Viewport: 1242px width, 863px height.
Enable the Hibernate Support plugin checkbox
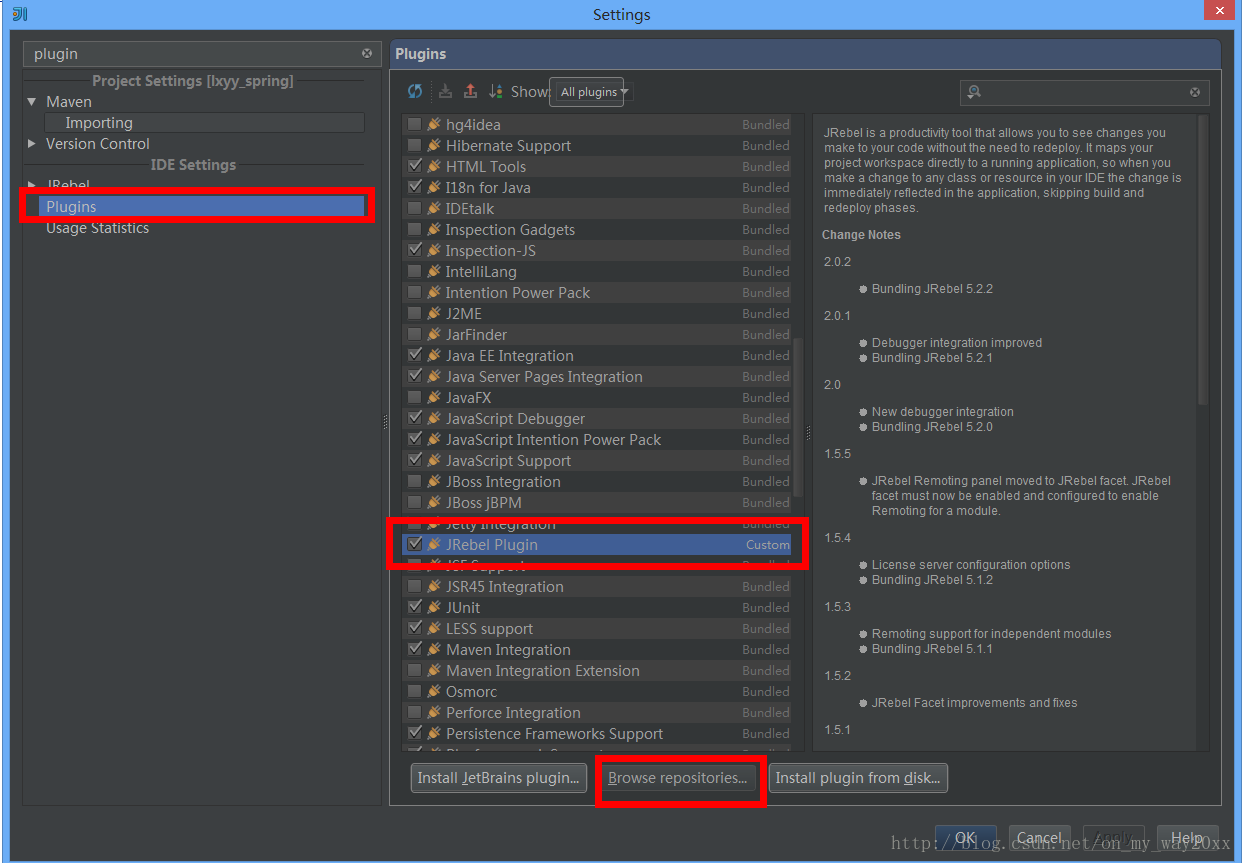click(414, 145)
